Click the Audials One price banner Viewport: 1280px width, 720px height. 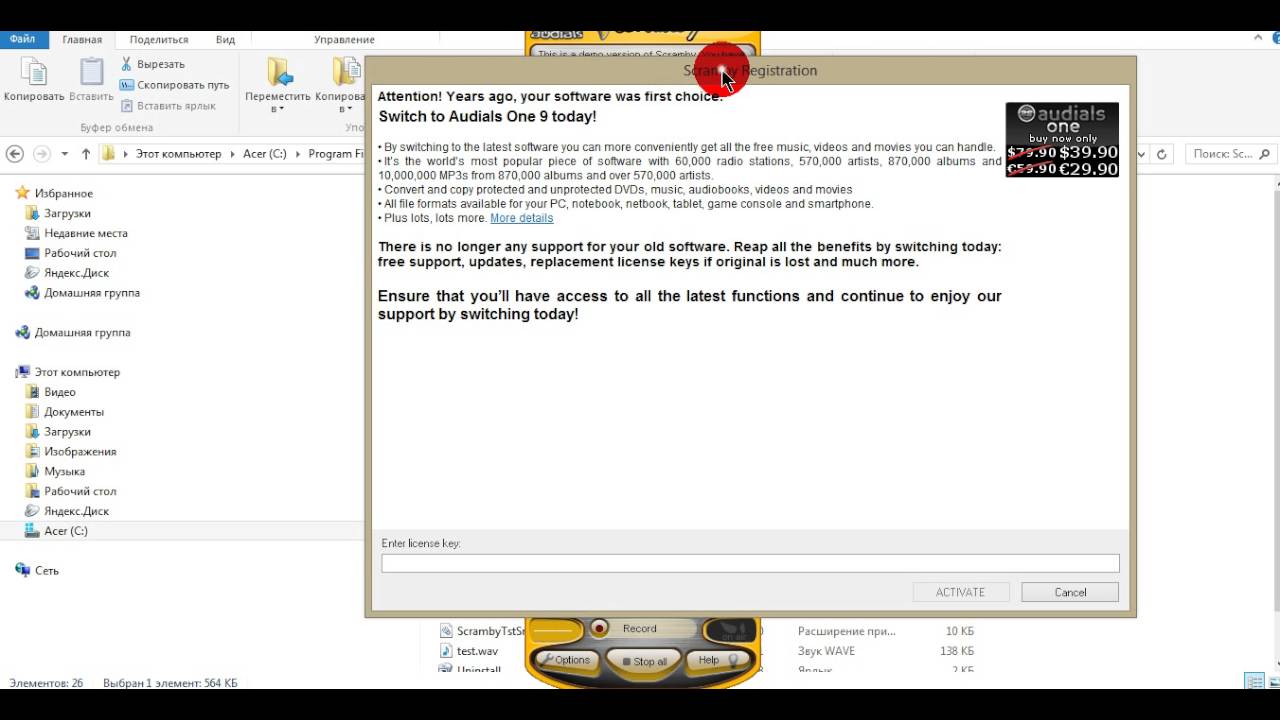pyautogui.click(x=1062, y=140)
